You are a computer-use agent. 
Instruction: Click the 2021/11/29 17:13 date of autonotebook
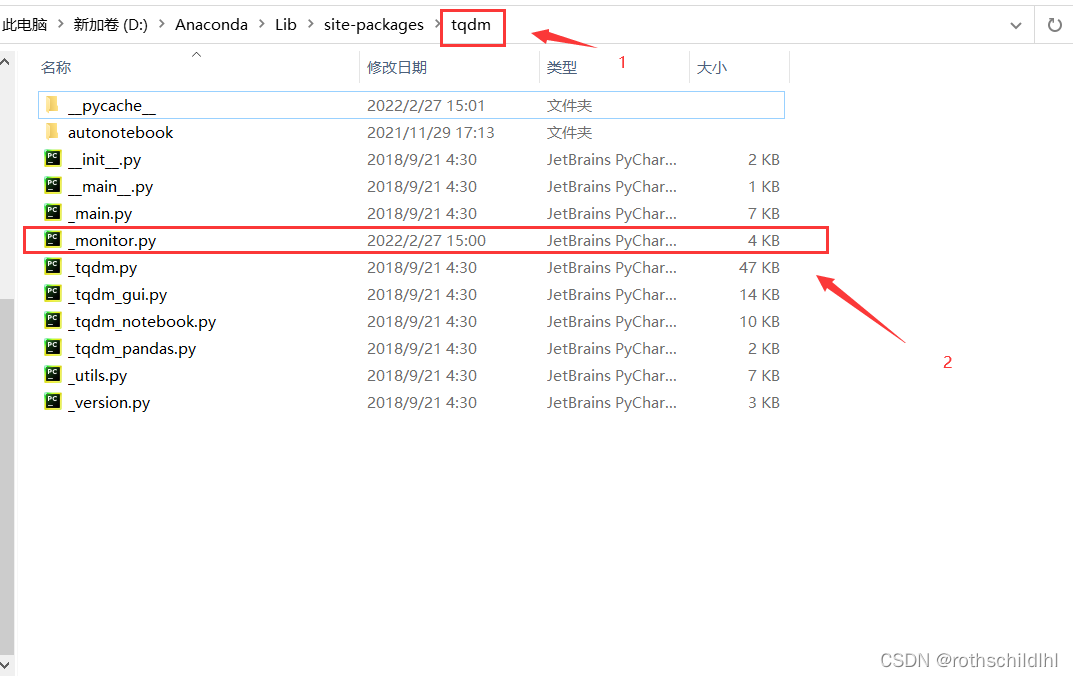[x=430, y=132]
